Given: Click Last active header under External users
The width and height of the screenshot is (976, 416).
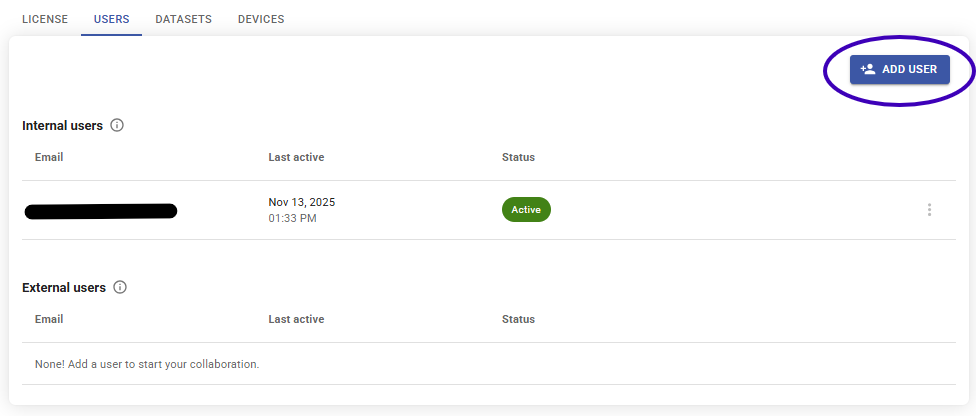Looking at the screenshot, I should pyautogui.click(x=296, y=319).
